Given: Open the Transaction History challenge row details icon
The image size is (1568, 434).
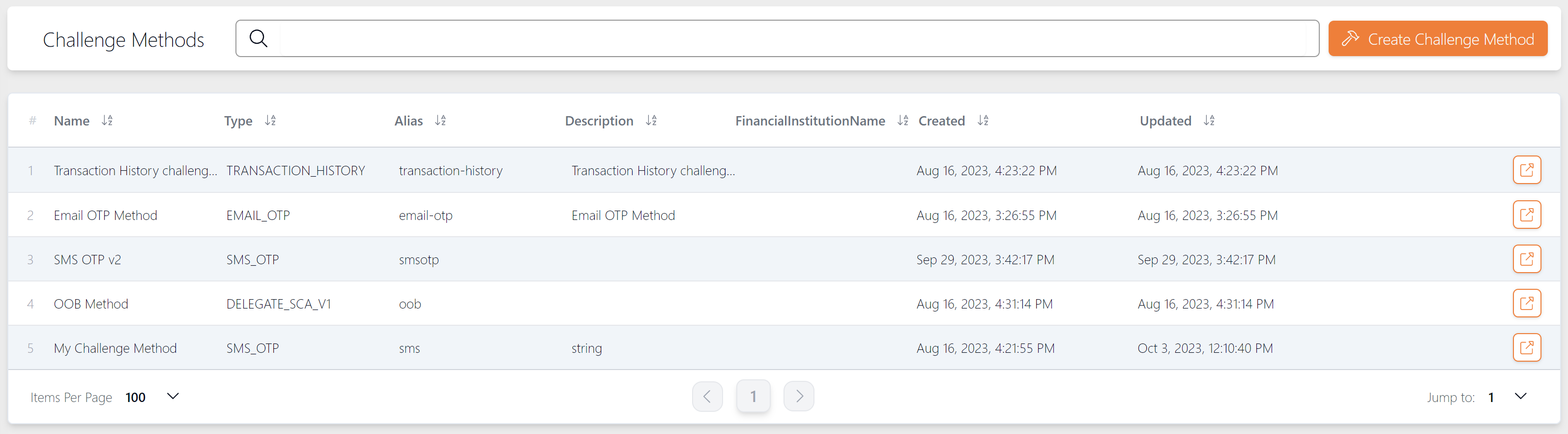Looking at the screenshot, I should click(1526, 169).
